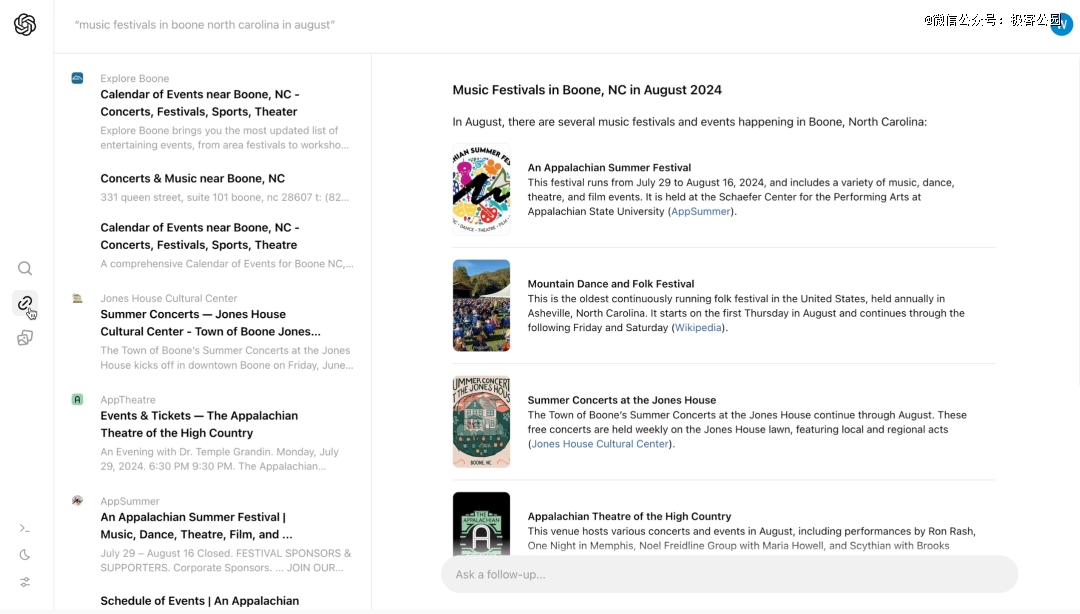The image size is (1080, 614).
Task: Click the "Explore Boone" source label
Action: [134, 79]
